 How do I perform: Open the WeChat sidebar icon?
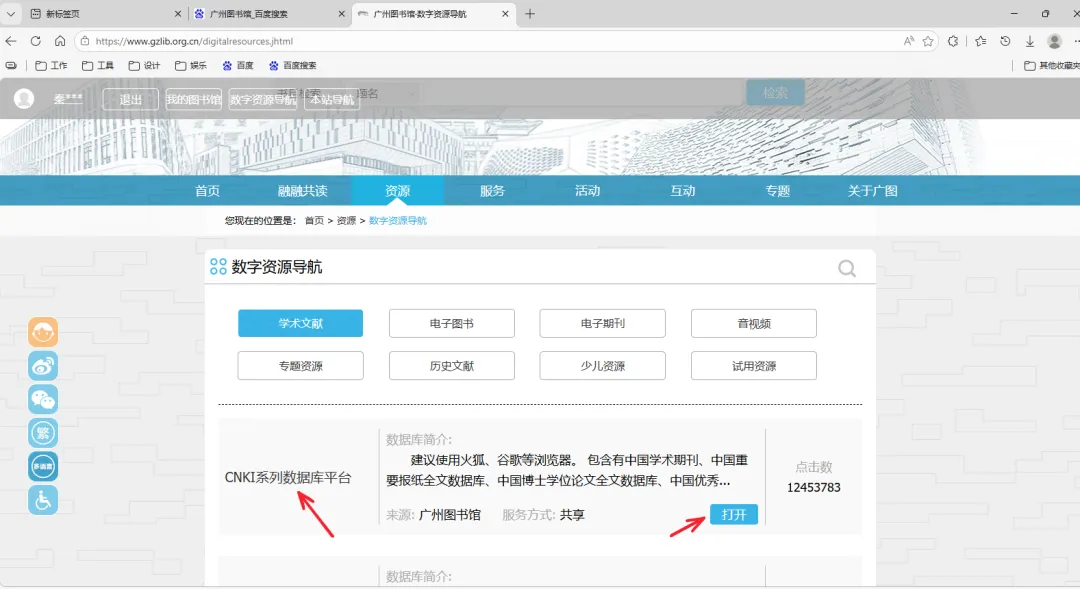[43, 400]
